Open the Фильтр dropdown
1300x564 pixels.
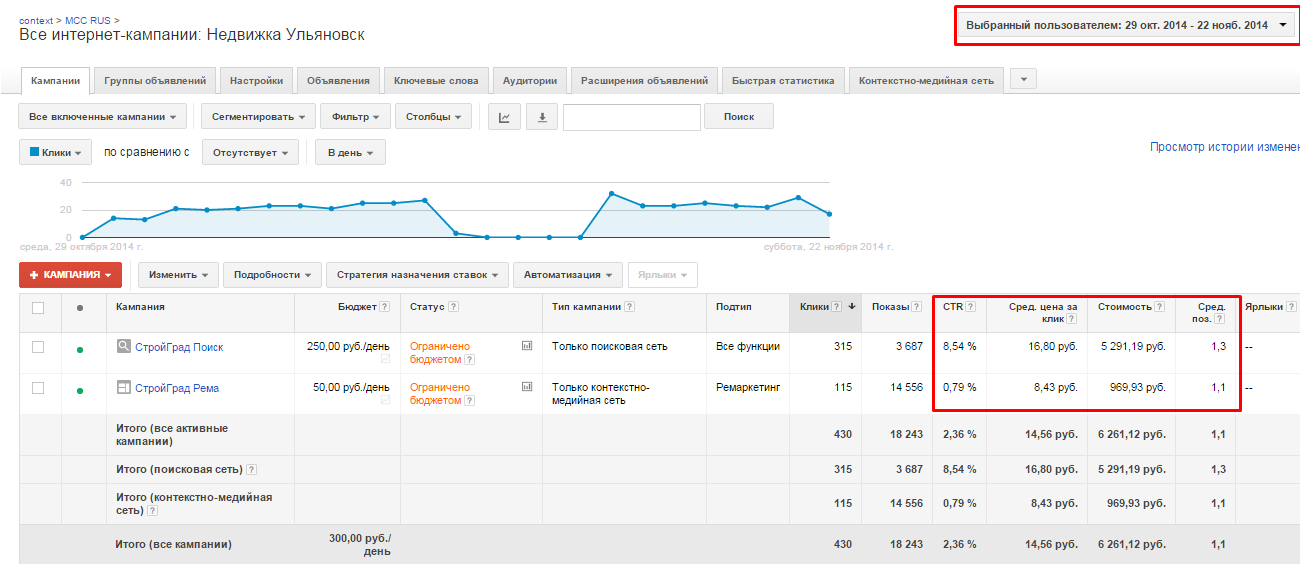pos(355,117)
